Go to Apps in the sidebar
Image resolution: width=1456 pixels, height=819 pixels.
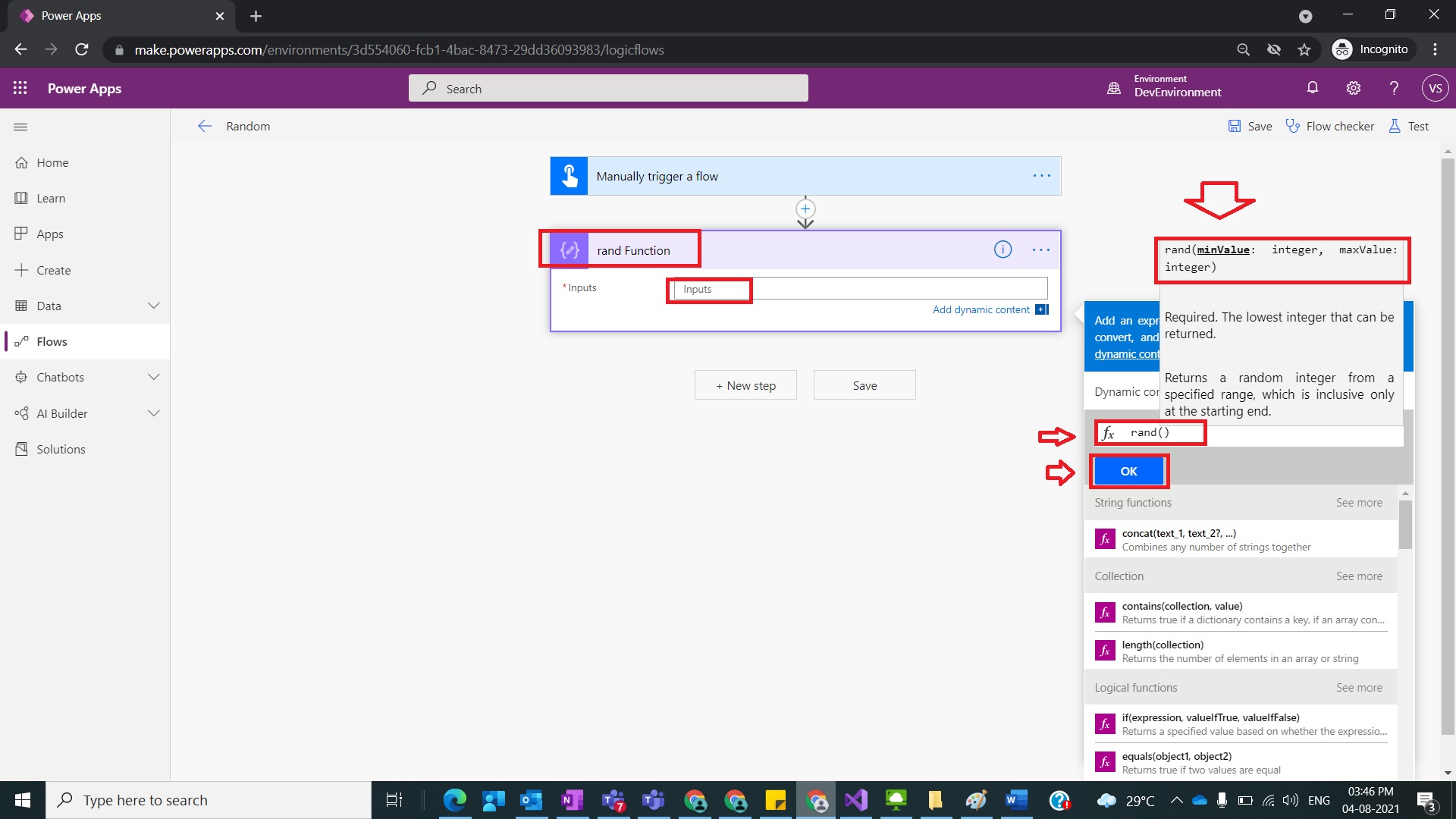(x=50, y=234)
